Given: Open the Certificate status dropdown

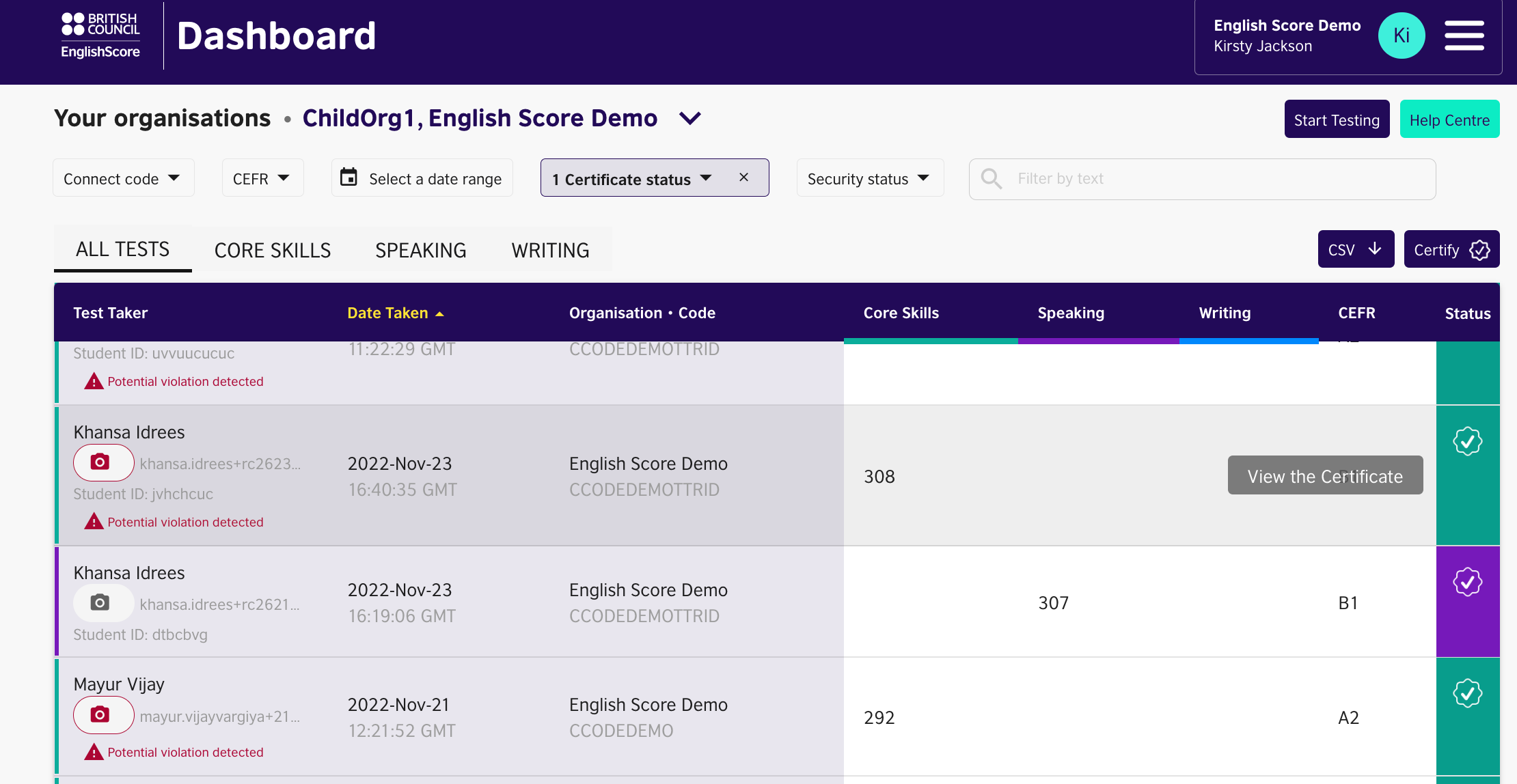Looking at the screenshot, I should (x=632, y=178).
